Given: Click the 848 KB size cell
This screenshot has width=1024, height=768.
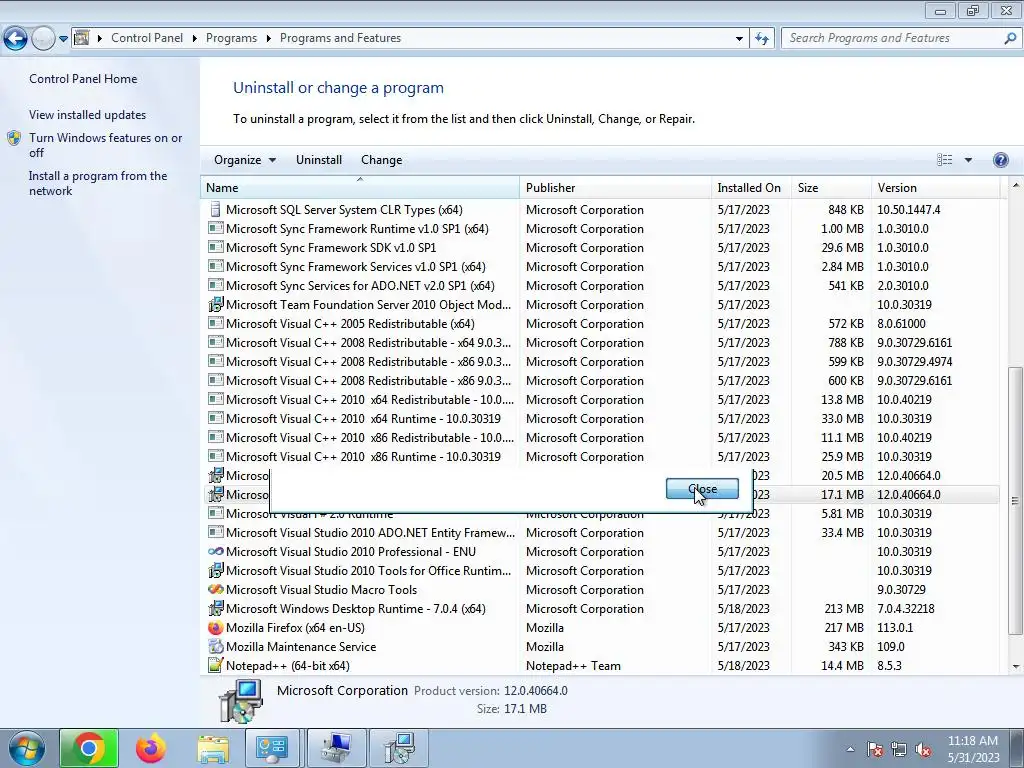Looking at the screenshot, I should coord(846,210).
